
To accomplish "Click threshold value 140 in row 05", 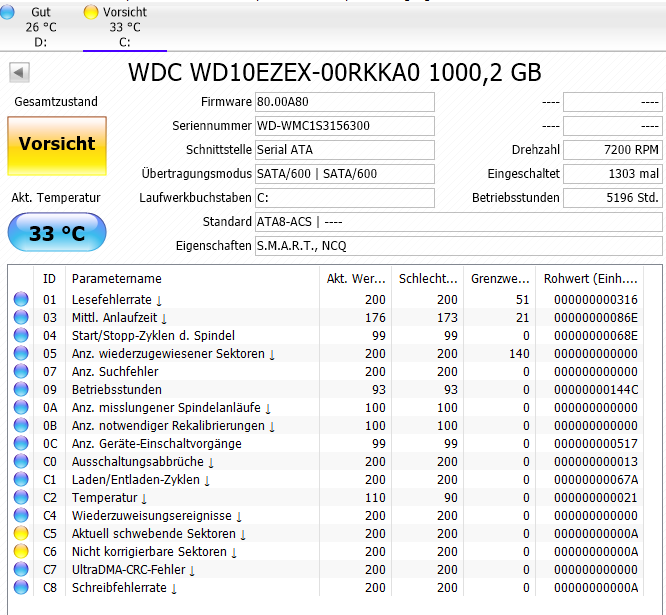I will 519,353.
